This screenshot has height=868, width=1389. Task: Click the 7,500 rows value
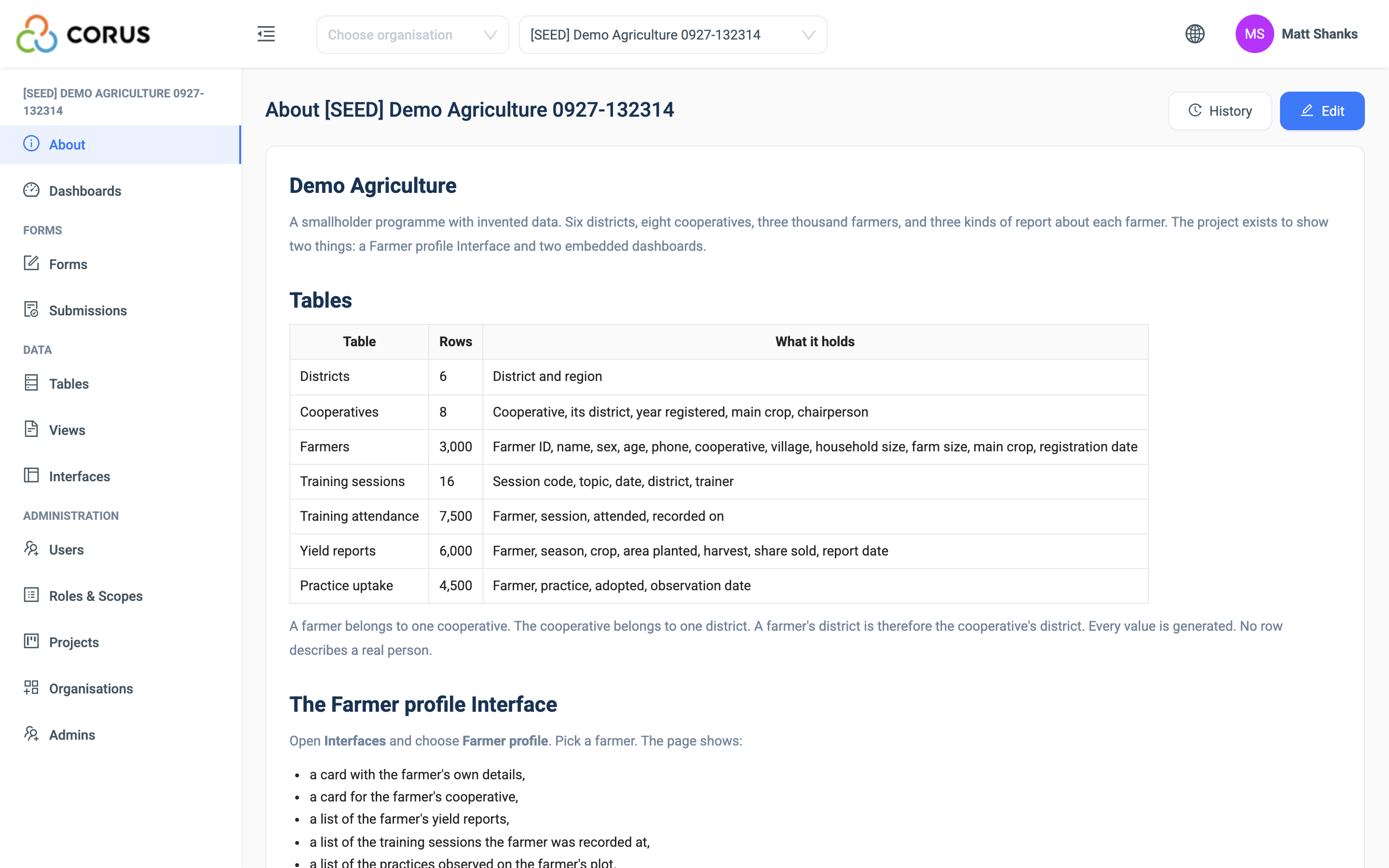coord(456,516)
